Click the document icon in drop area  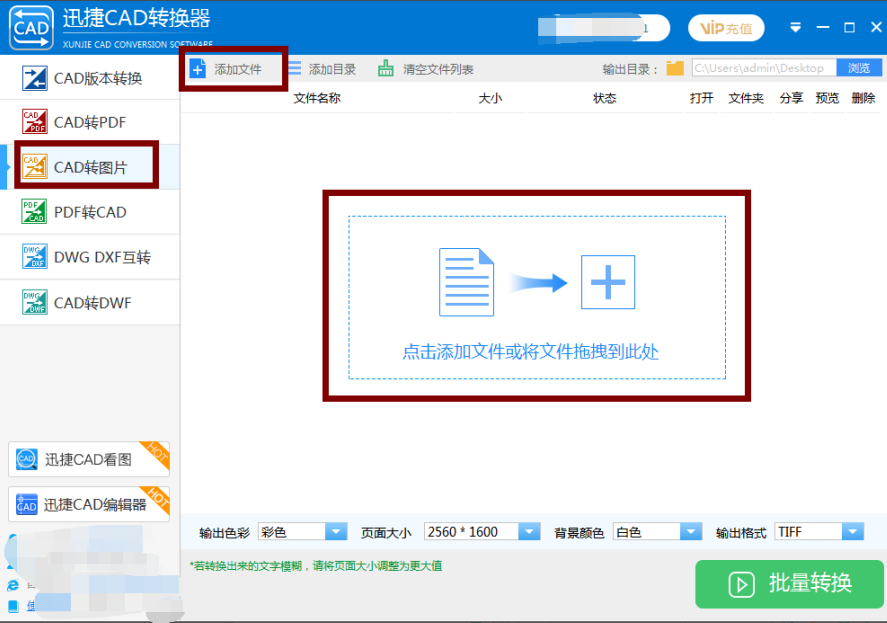click(467, 282)
